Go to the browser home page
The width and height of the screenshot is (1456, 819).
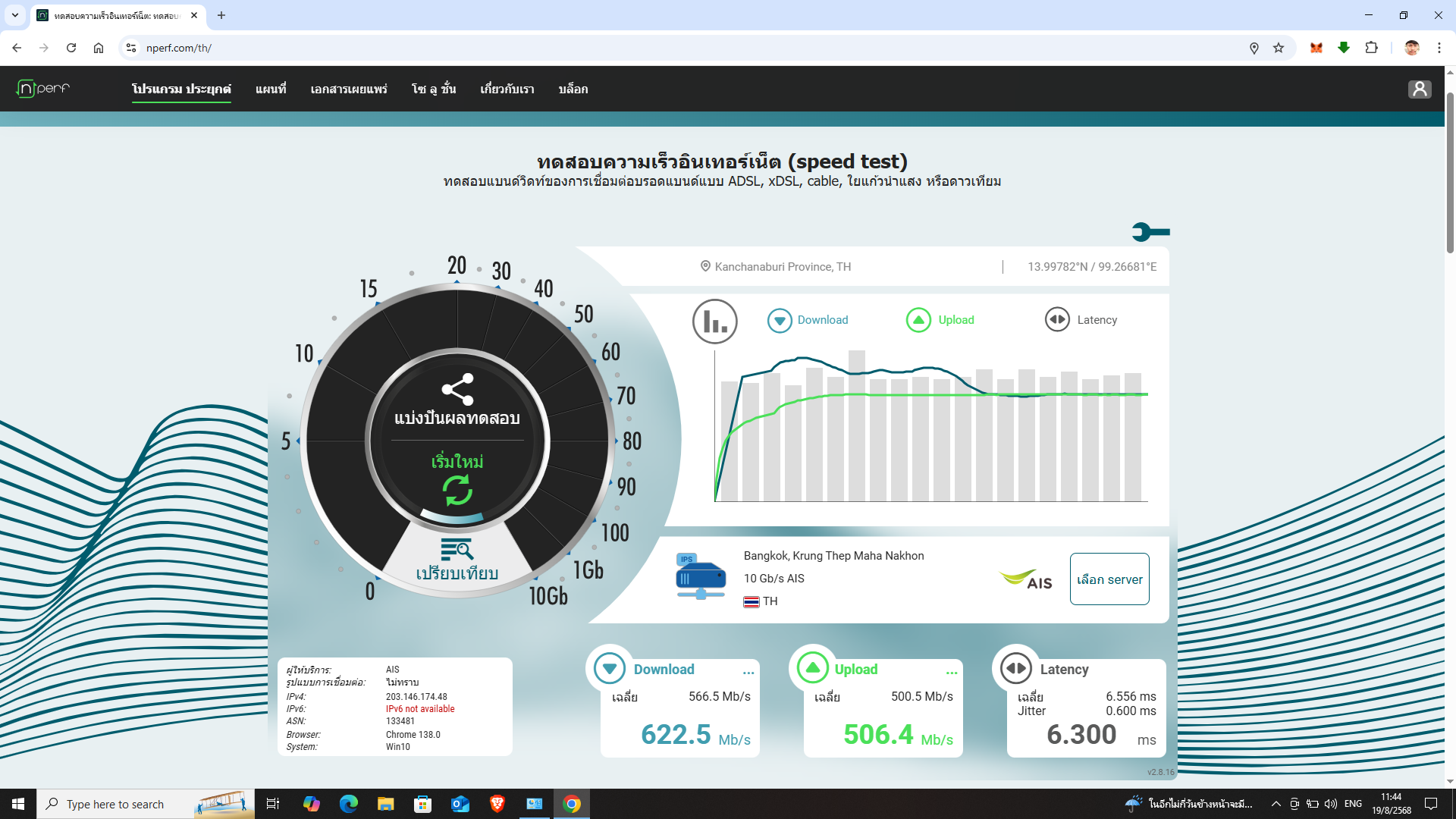(x=99, y=48)
